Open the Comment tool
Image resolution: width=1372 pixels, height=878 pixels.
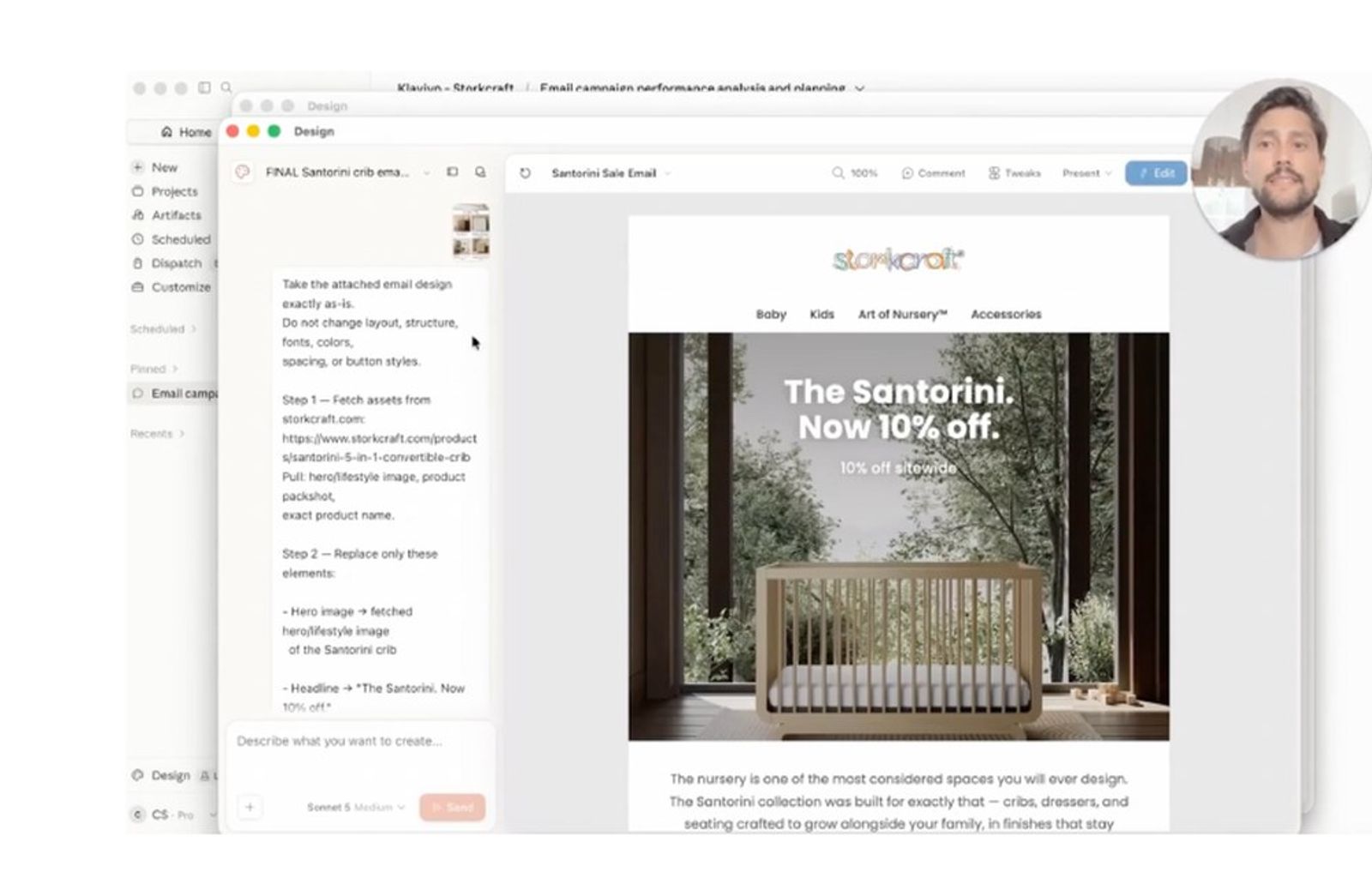coord(933,173)
